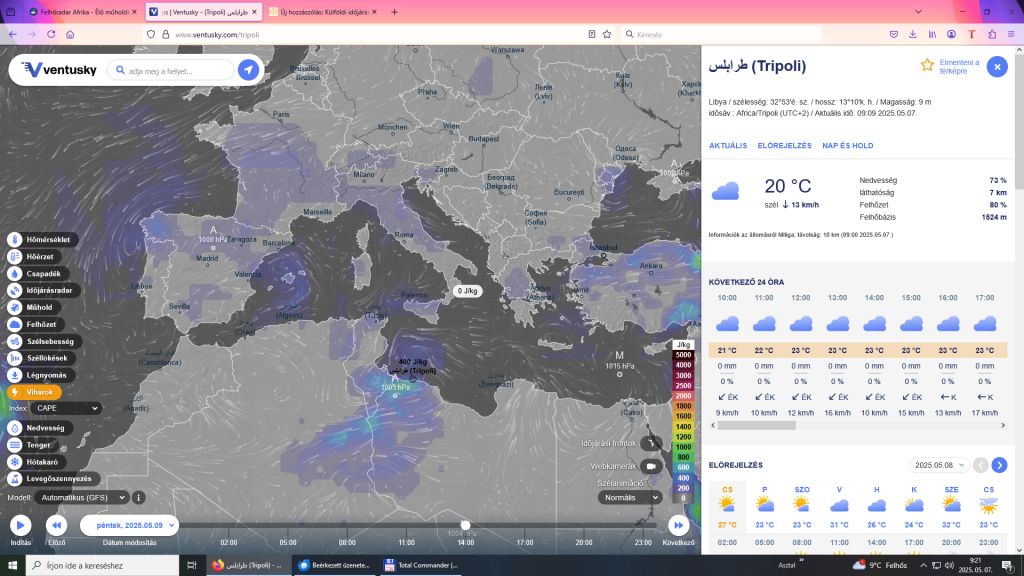This screenshot has height=576, width=1024.
Task: Add Tripoli to favorites with the star
Action: click(927, 65)
